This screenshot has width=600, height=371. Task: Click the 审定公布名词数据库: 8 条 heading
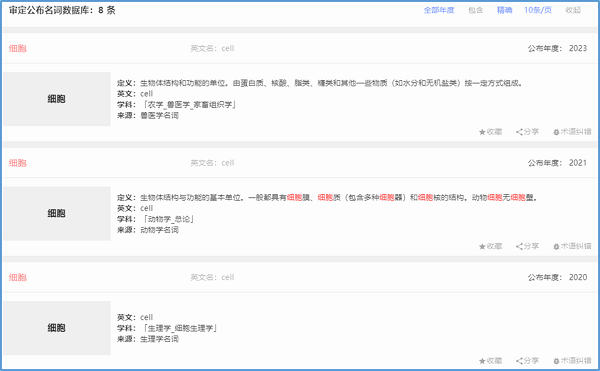(62, 10)
